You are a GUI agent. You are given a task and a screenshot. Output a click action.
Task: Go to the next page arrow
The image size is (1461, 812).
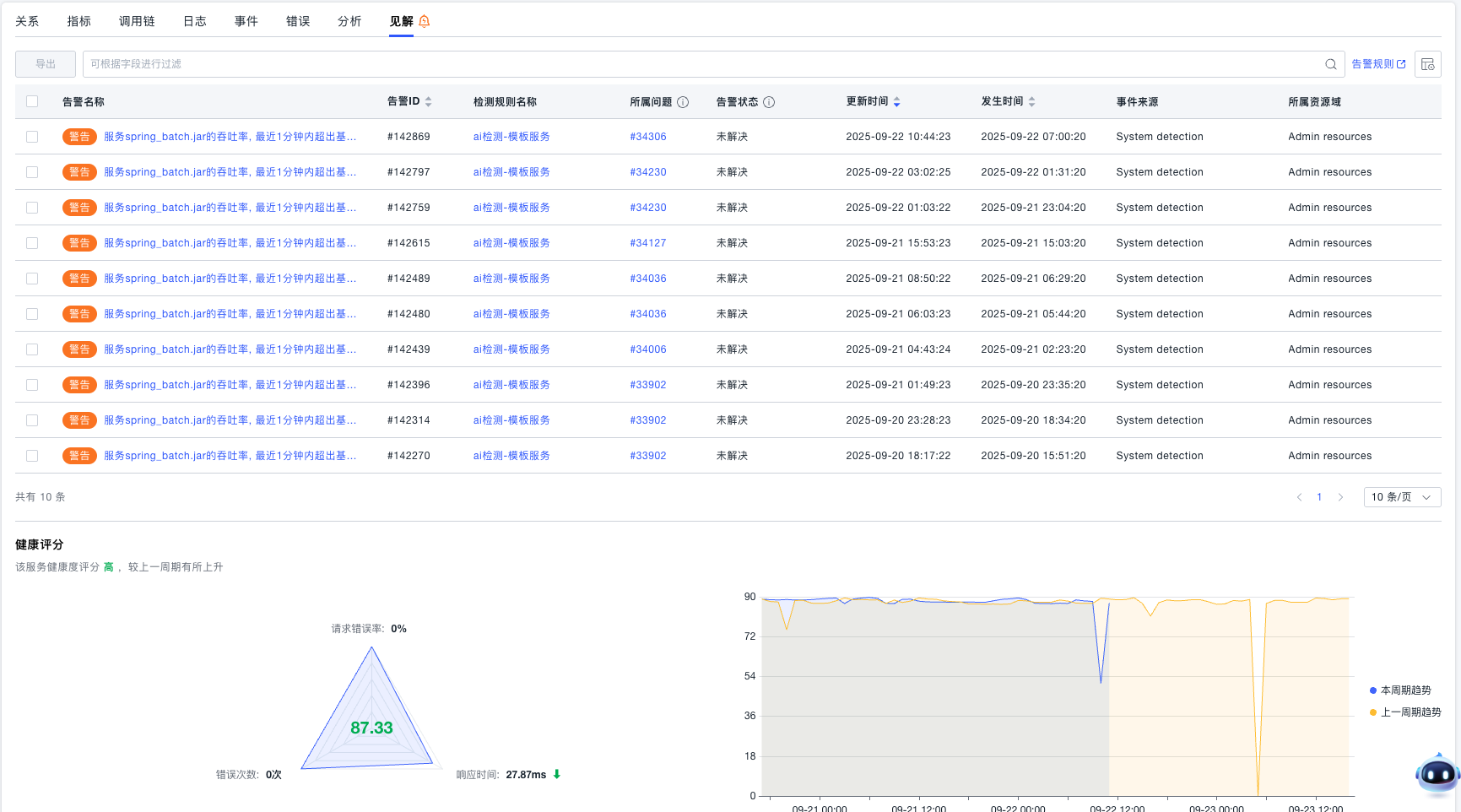tap(1340, 497)
